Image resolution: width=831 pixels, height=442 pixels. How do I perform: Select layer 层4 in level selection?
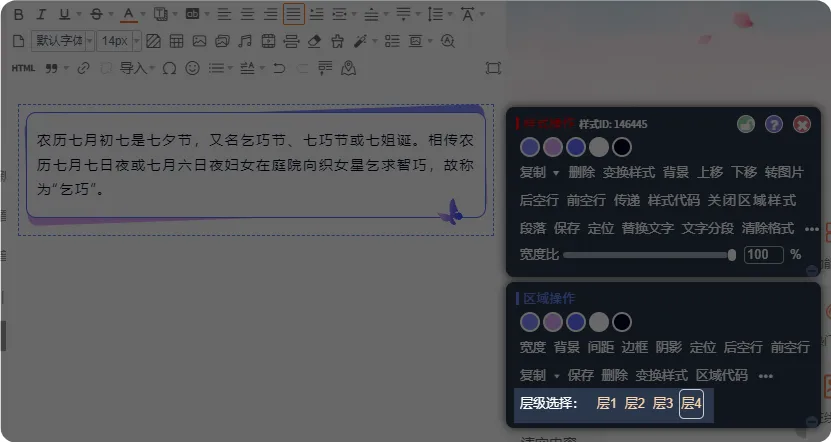point(691,403)
